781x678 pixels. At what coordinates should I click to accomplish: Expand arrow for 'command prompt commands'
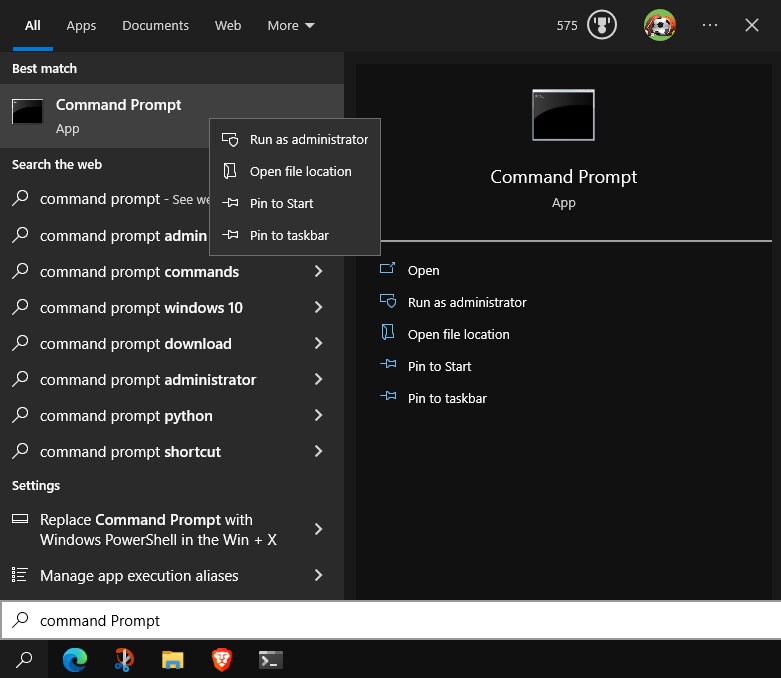point(318,271)
